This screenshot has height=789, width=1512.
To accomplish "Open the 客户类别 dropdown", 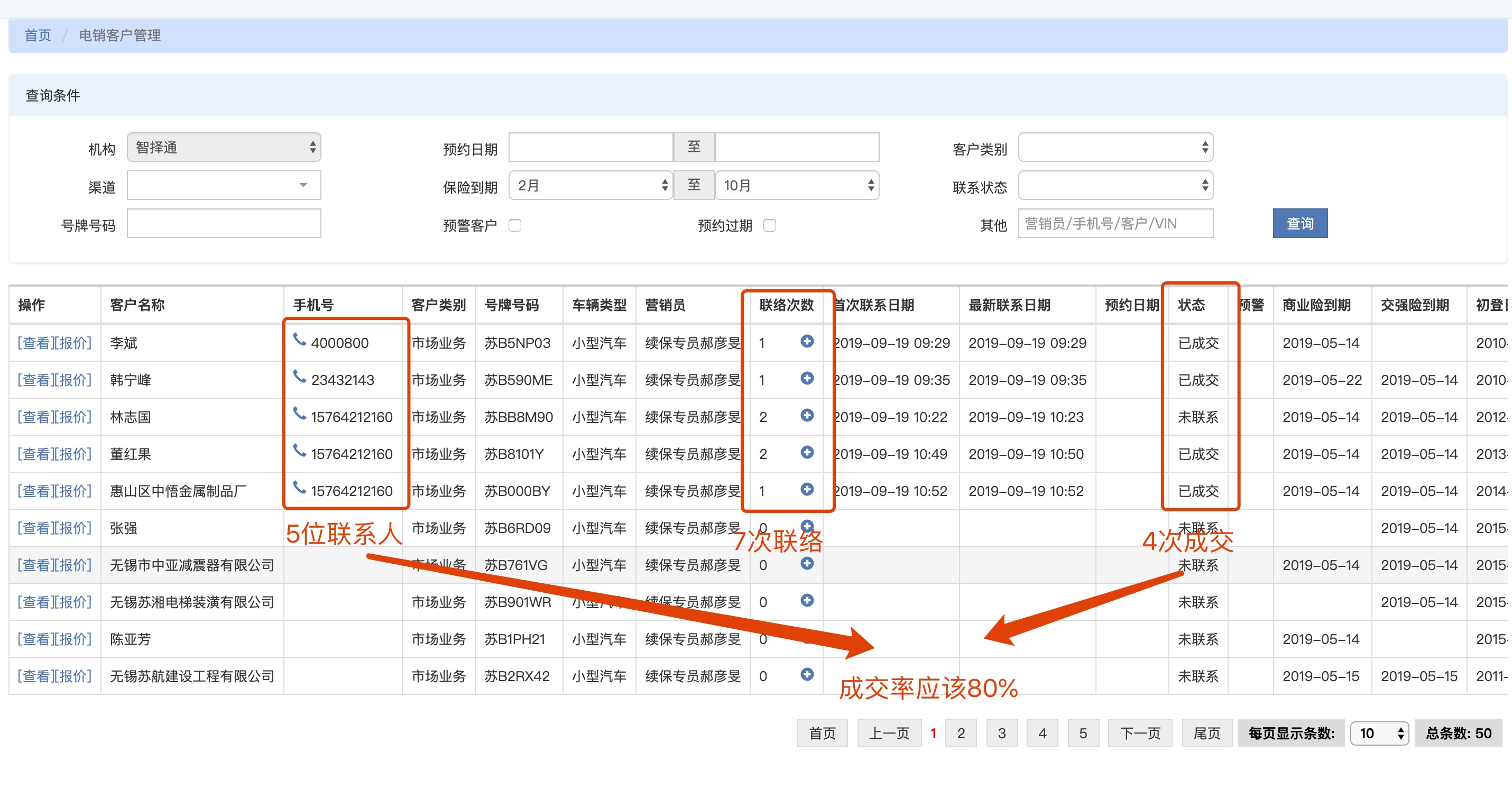I will click(x=1114, y=148).
